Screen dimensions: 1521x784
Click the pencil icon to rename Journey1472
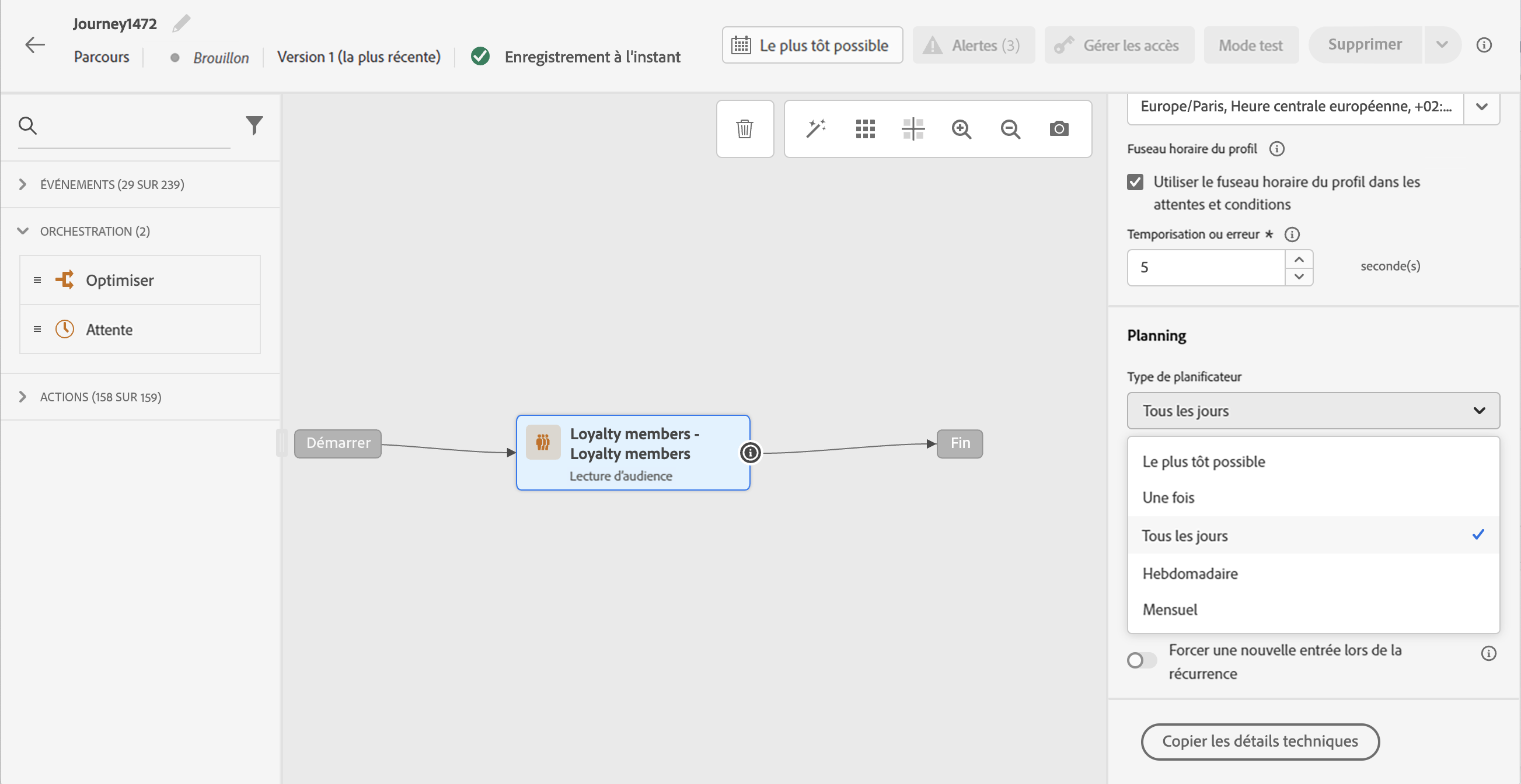(x=182, y=23)
